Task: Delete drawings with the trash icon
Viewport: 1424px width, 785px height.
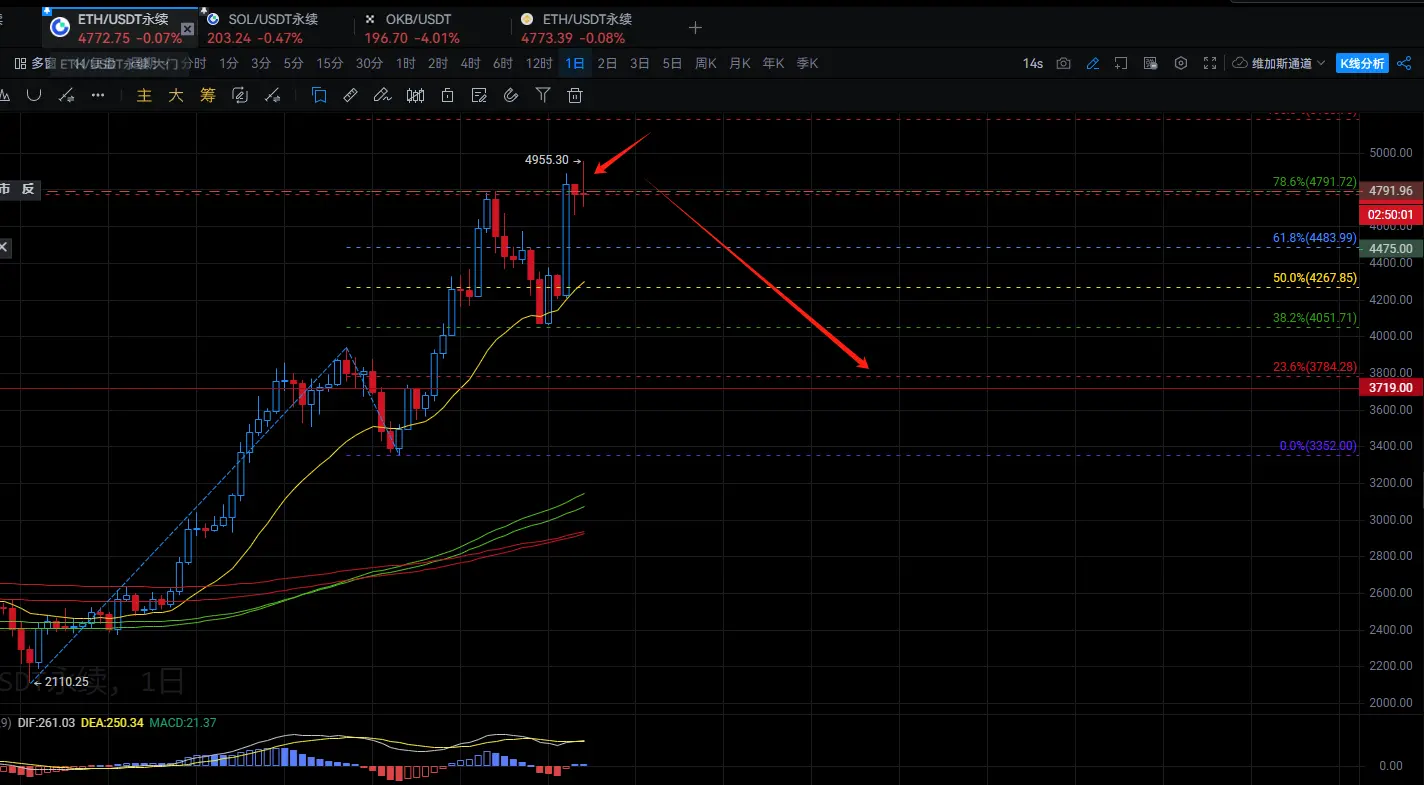Action: click(x=575, y=95)
